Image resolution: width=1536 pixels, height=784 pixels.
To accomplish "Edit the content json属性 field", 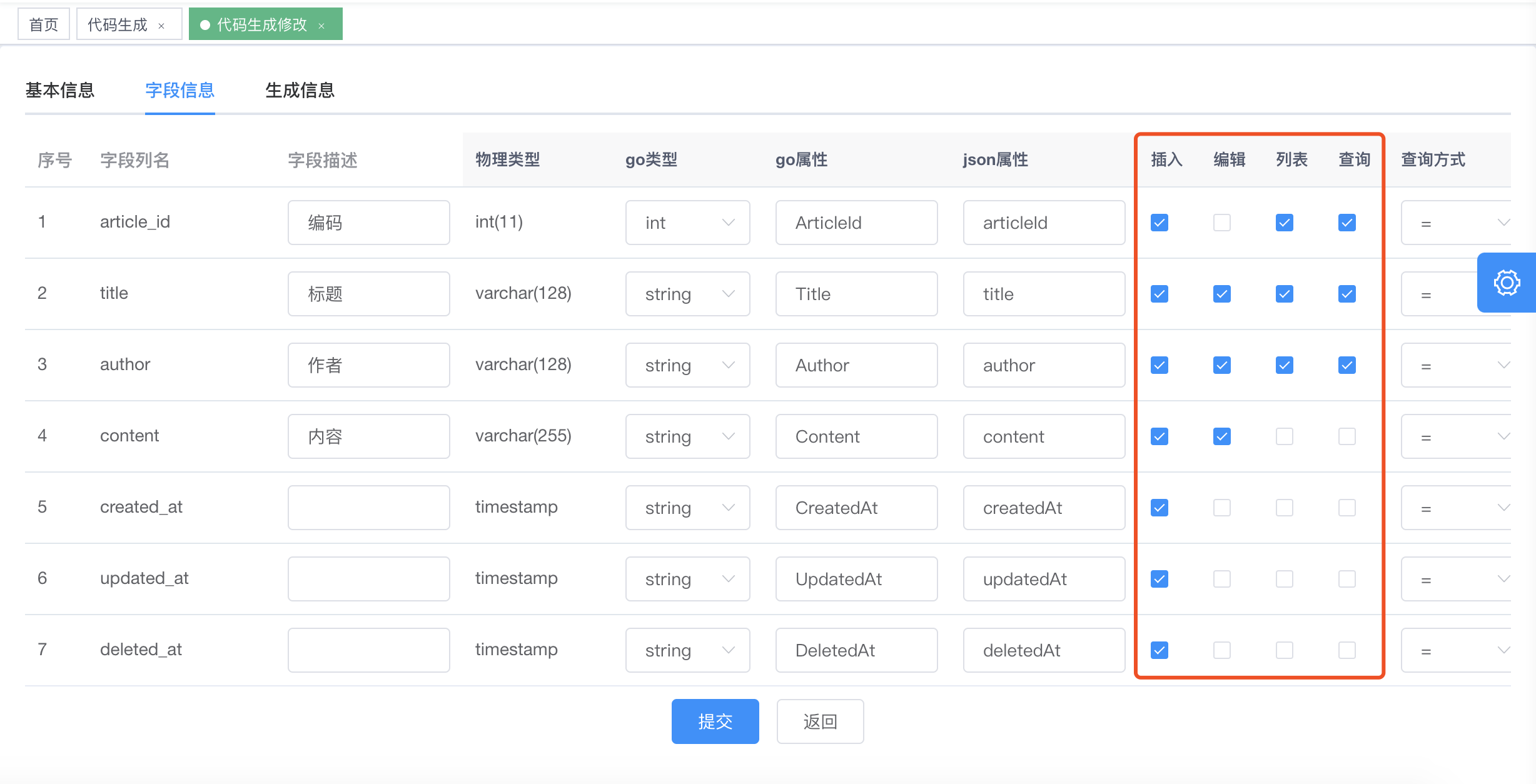I will tap(1044, 436).
